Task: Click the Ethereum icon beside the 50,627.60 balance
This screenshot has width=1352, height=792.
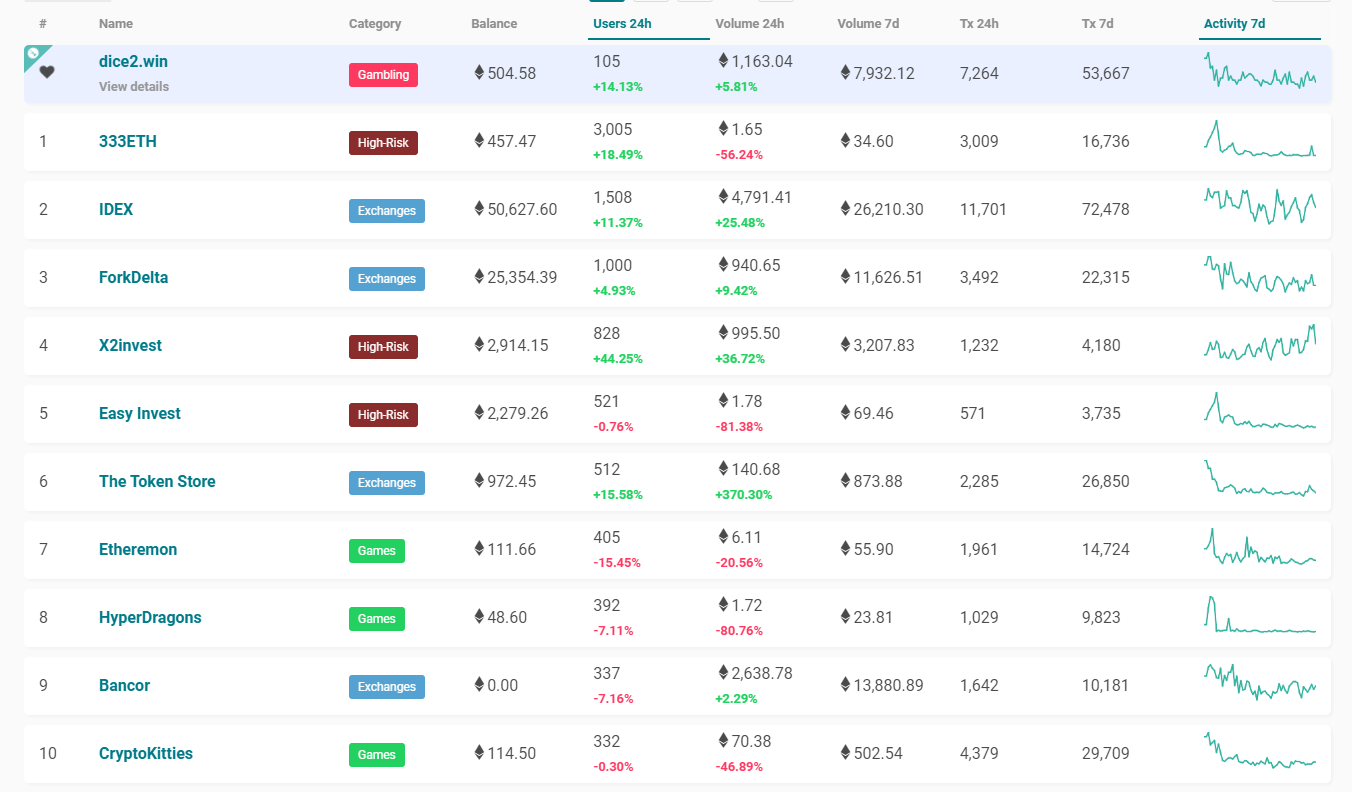Action: pos(479,209)
